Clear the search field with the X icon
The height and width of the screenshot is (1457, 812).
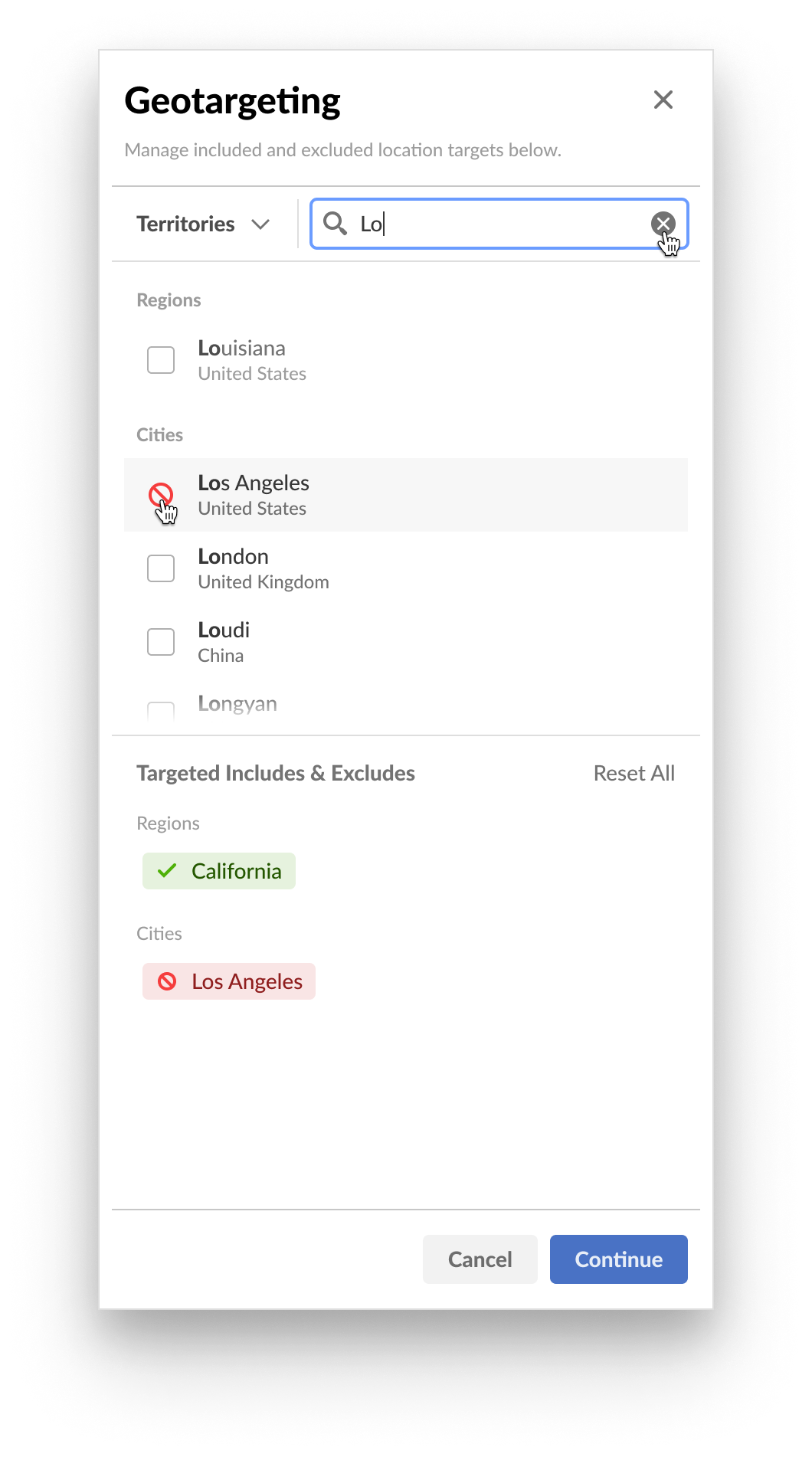663,224
